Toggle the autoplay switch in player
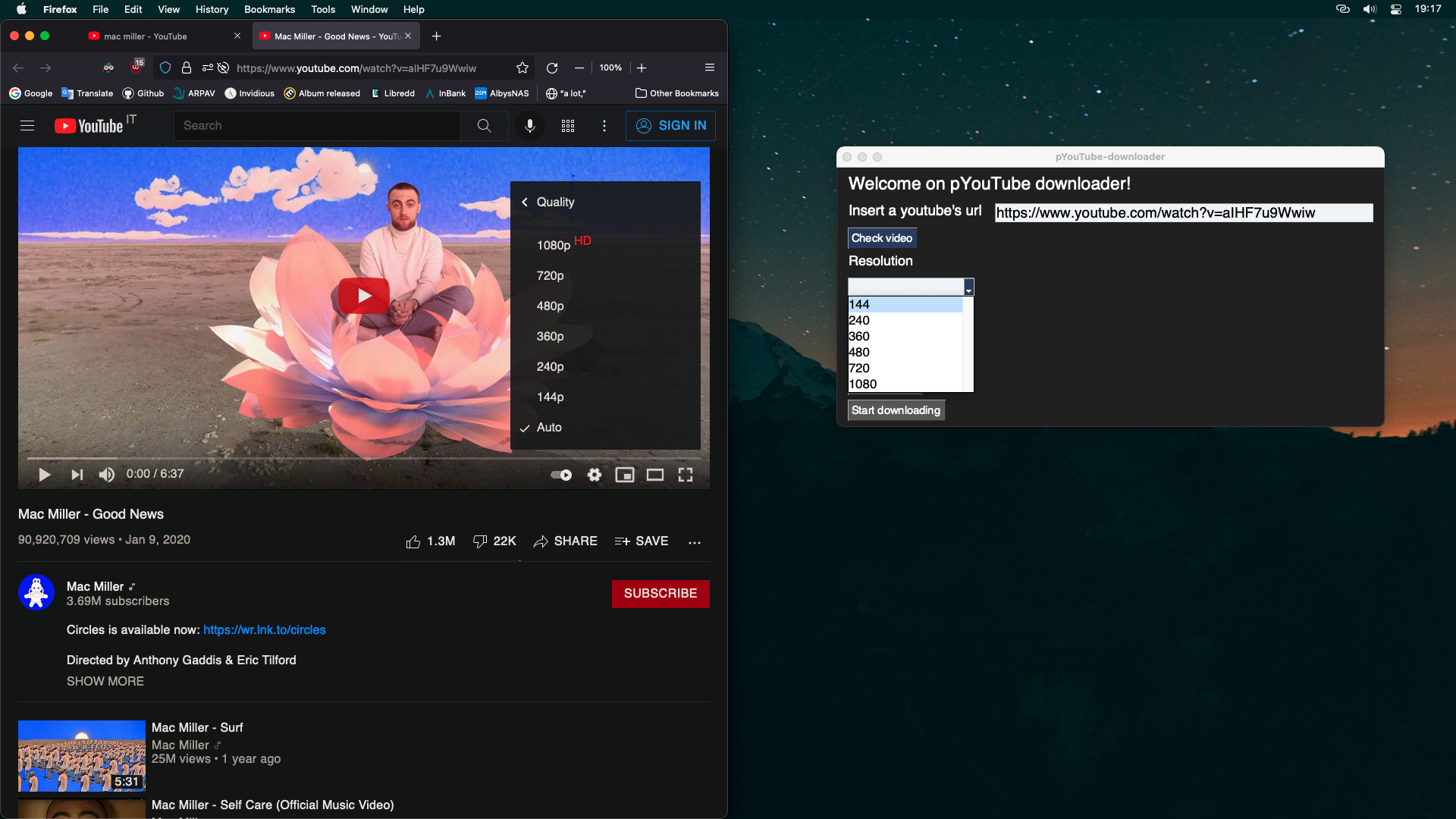Image resolution: width=1456 pixels, height=819 pixels. [561, 475]
